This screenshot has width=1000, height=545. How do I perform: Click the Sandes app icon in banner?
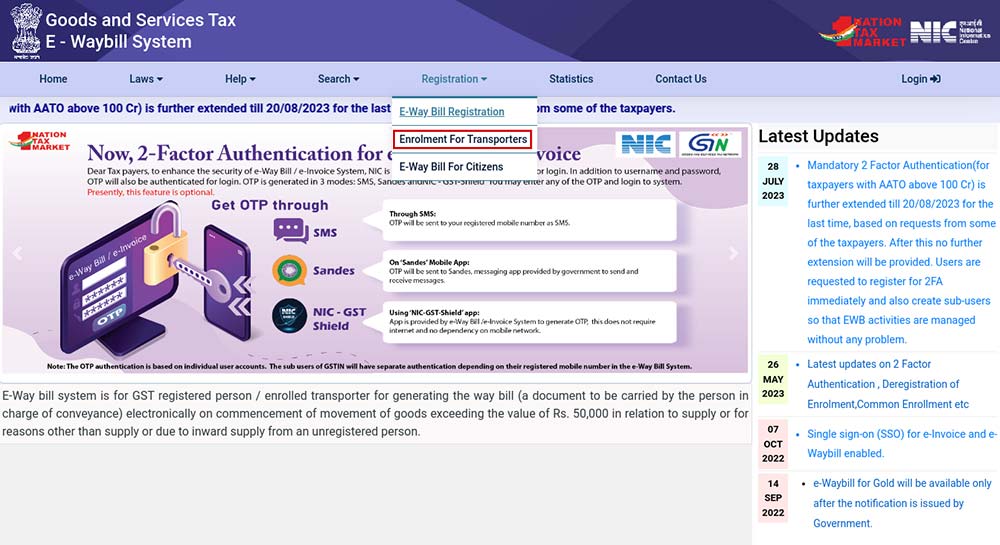point(290,270)
